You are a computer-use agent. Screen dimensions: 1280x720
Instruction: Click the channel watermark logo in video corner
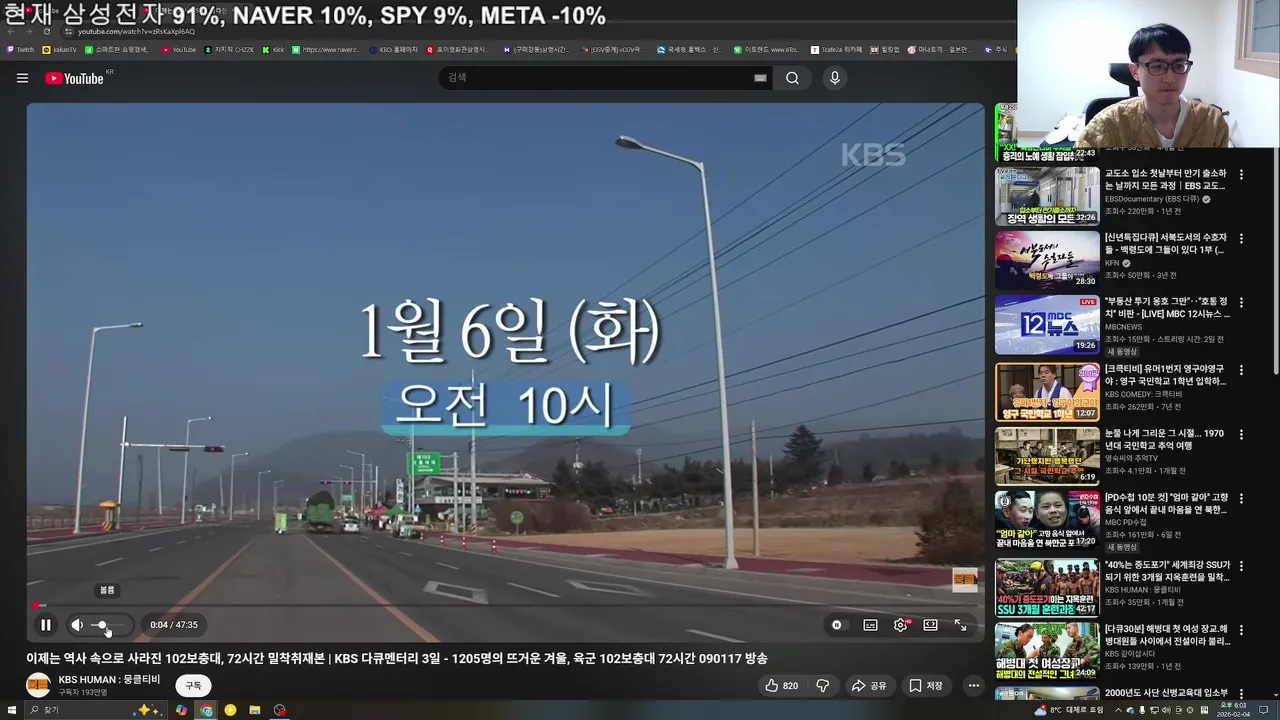pos(964,579)
